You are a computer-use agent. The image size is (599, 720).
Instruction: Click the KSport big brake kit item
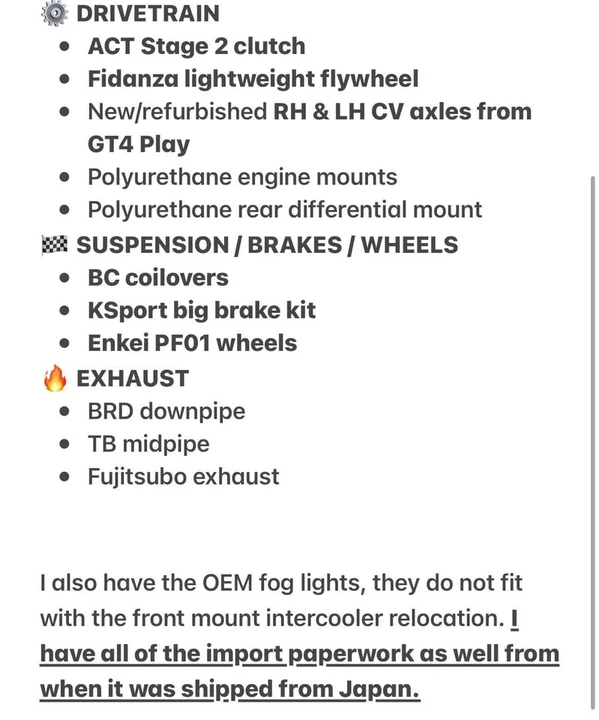(202, 311)
